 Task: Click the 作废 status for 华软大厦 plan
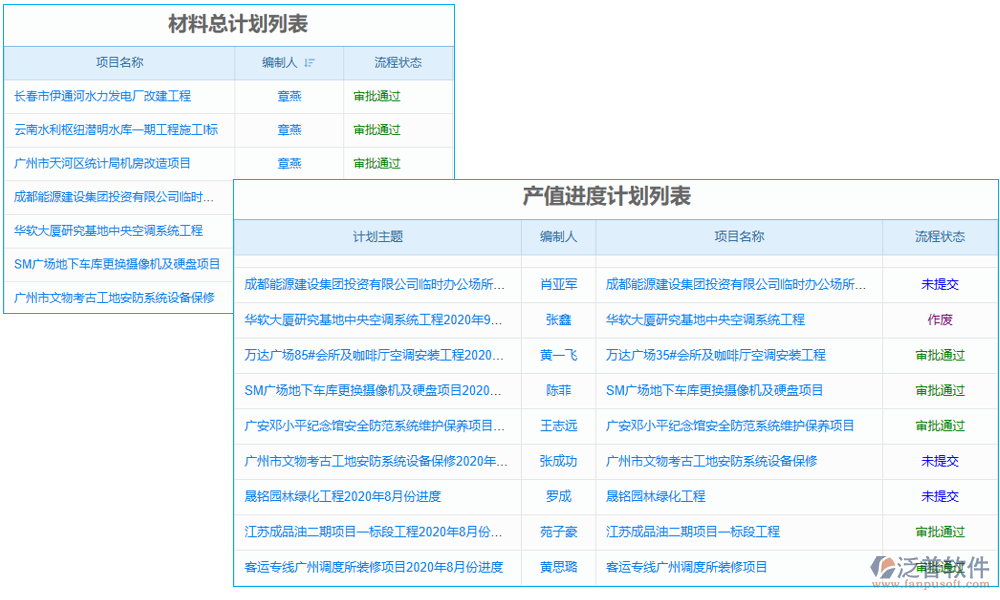[x=939, y=320]
